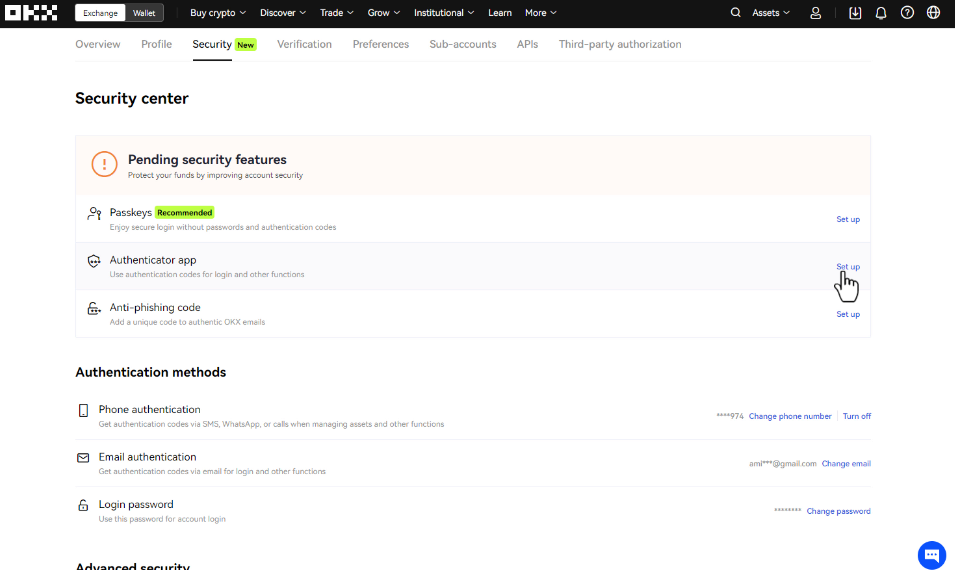955x570 pixels.
Task: Expand the Buy crypto menu
Action: 218,13
